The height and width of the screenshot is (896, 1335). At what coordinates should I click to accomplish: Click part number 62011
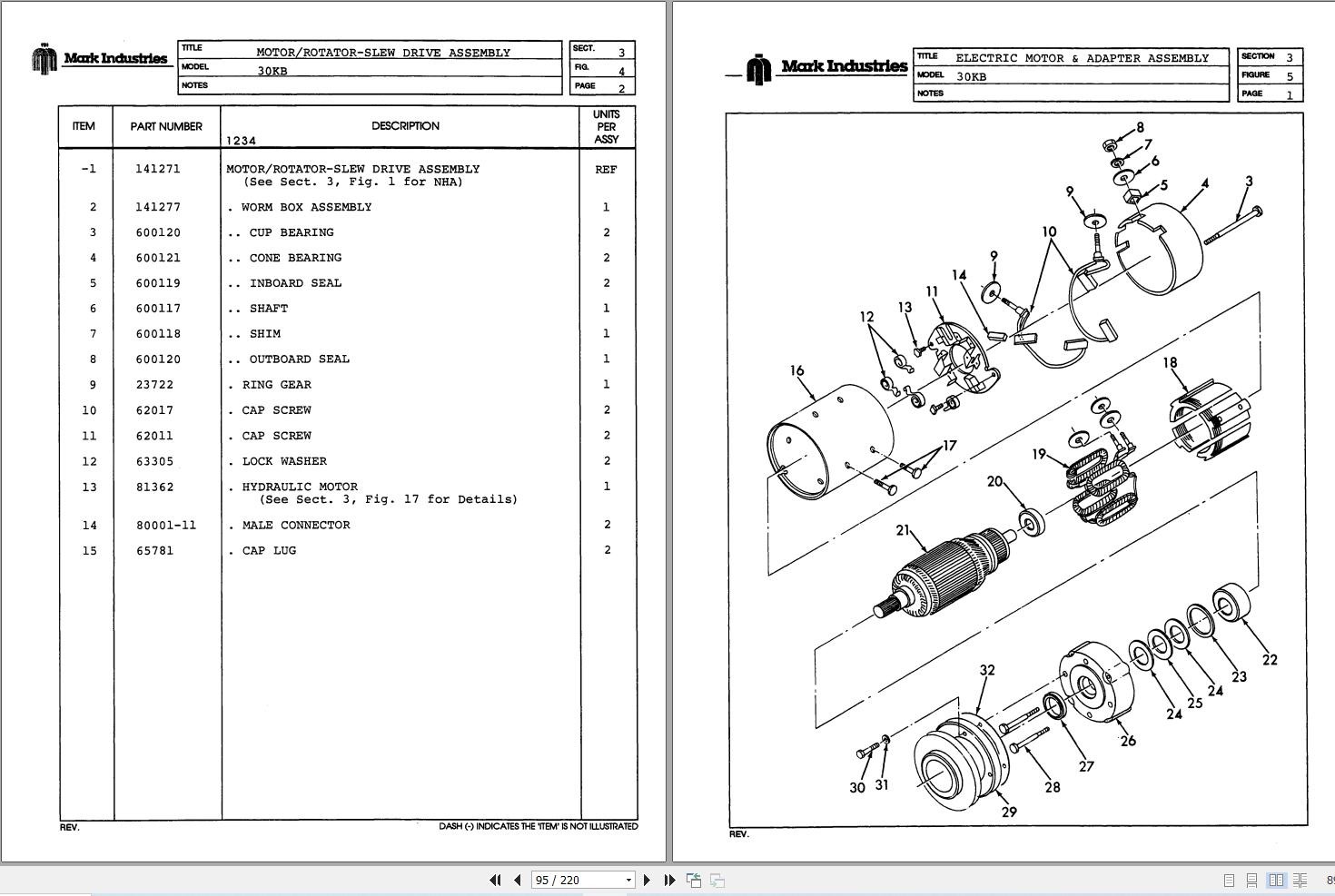pos(154,436)
